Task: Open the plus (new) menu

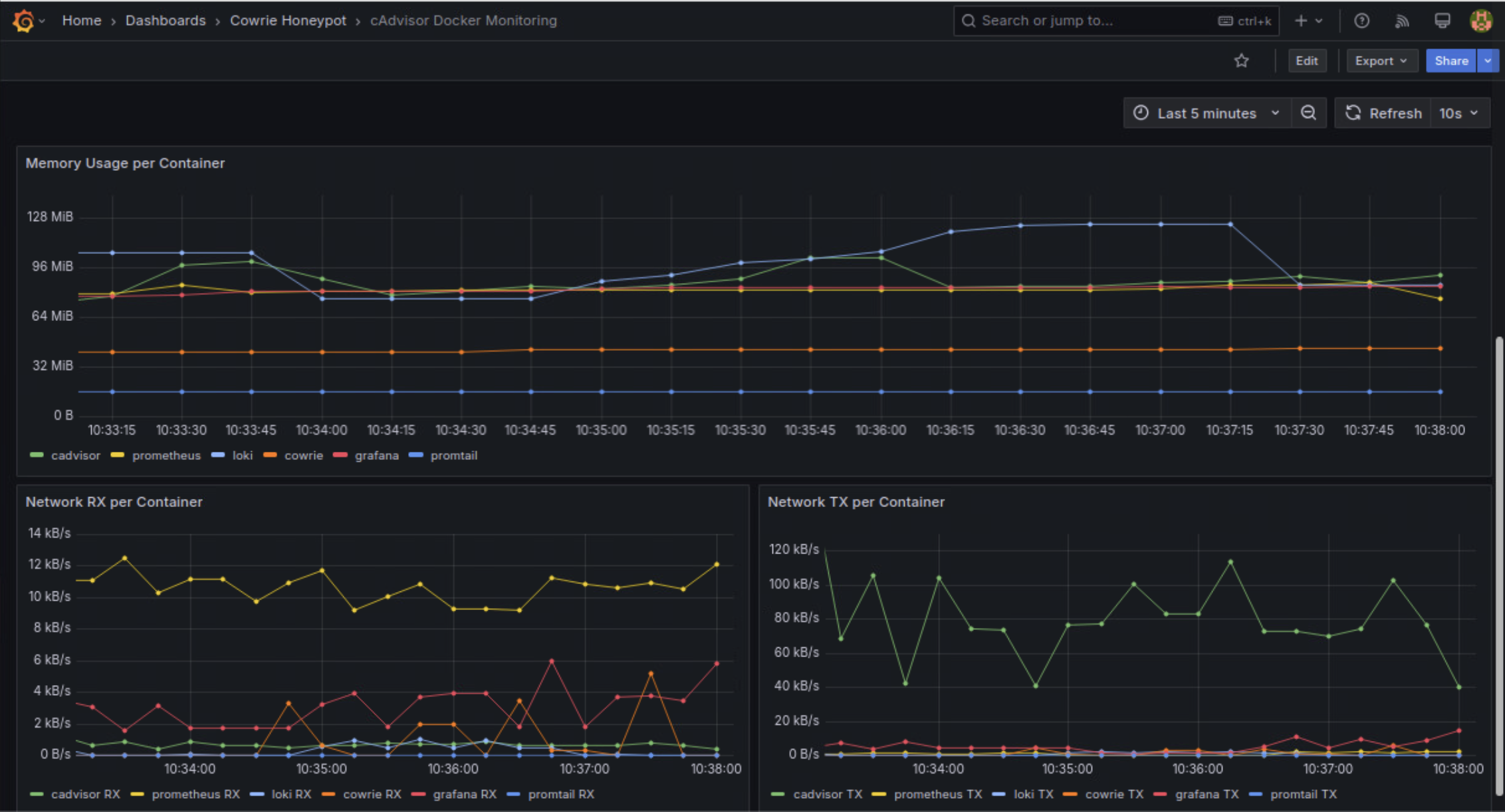Action: 1308,21
